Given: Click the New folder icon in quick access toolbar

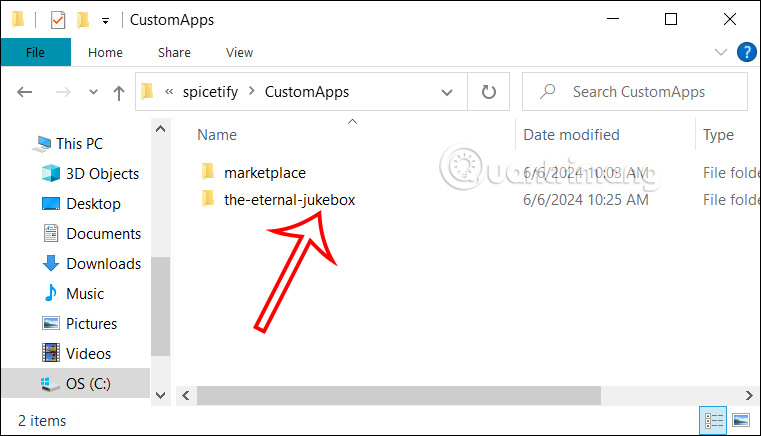Looking at the screenshot, I should pos(83,20).
